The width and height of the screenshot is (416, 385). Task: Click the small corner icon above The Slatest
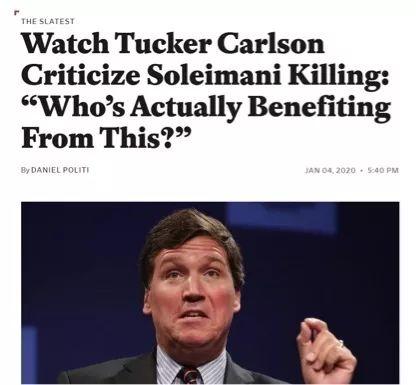pos(16,13)
